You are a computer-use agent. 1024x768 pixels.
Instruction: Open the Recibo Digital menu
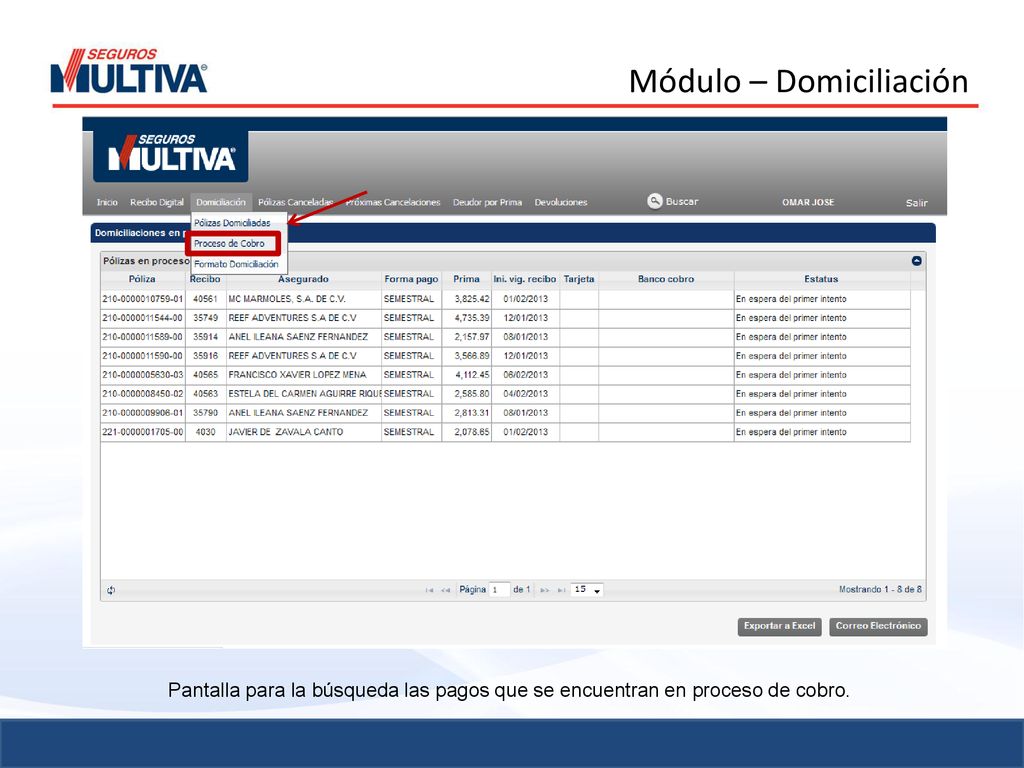pyautogui.click(x=157, y=202)
